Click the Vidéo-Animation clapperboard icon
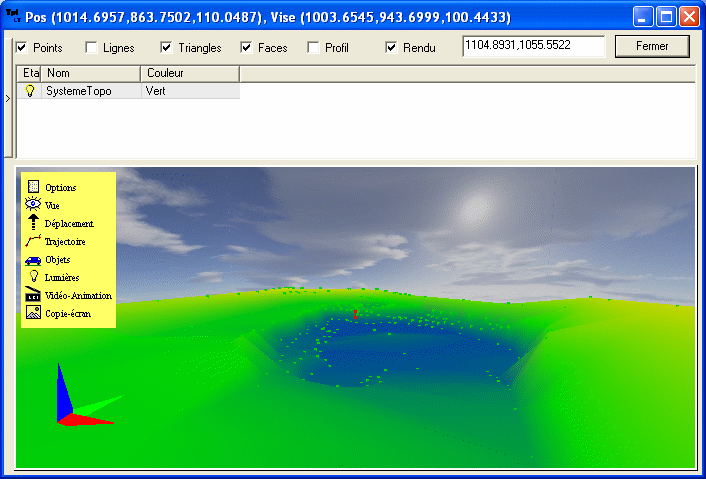Screen dimensions: 706x479 coord(33,295)
